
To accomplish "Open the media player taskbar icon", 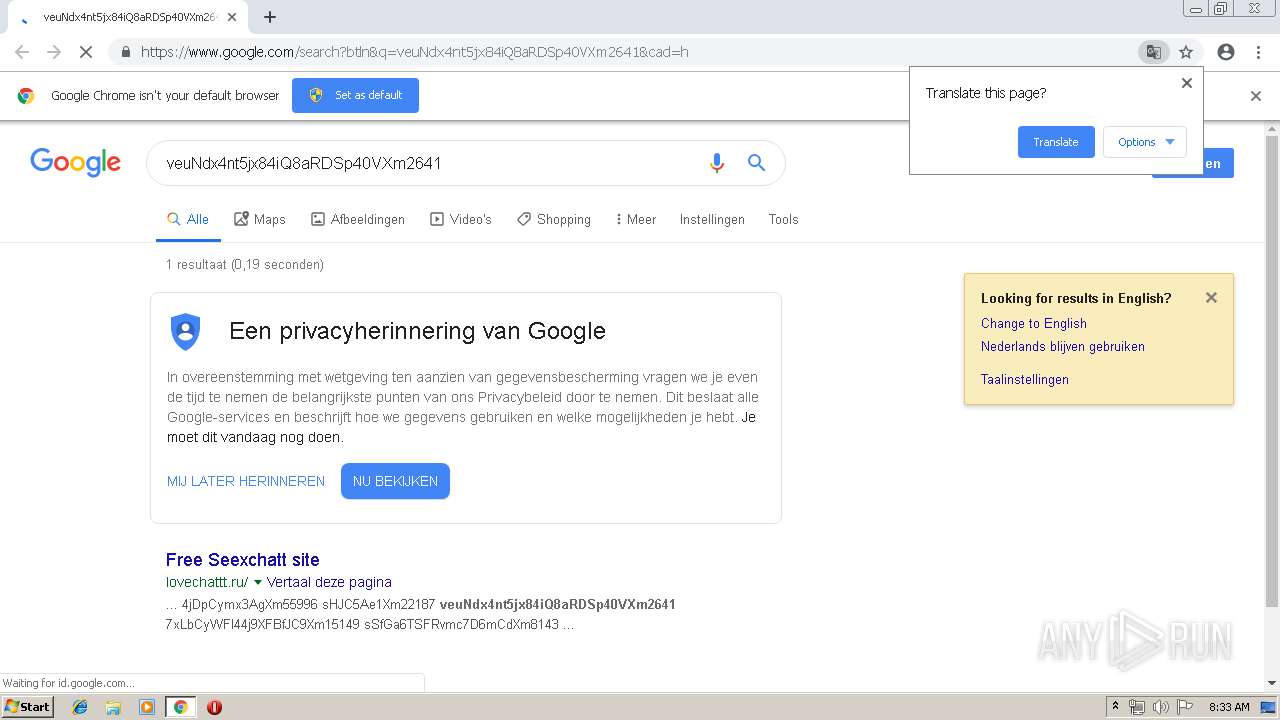I will tap(147, 707).
